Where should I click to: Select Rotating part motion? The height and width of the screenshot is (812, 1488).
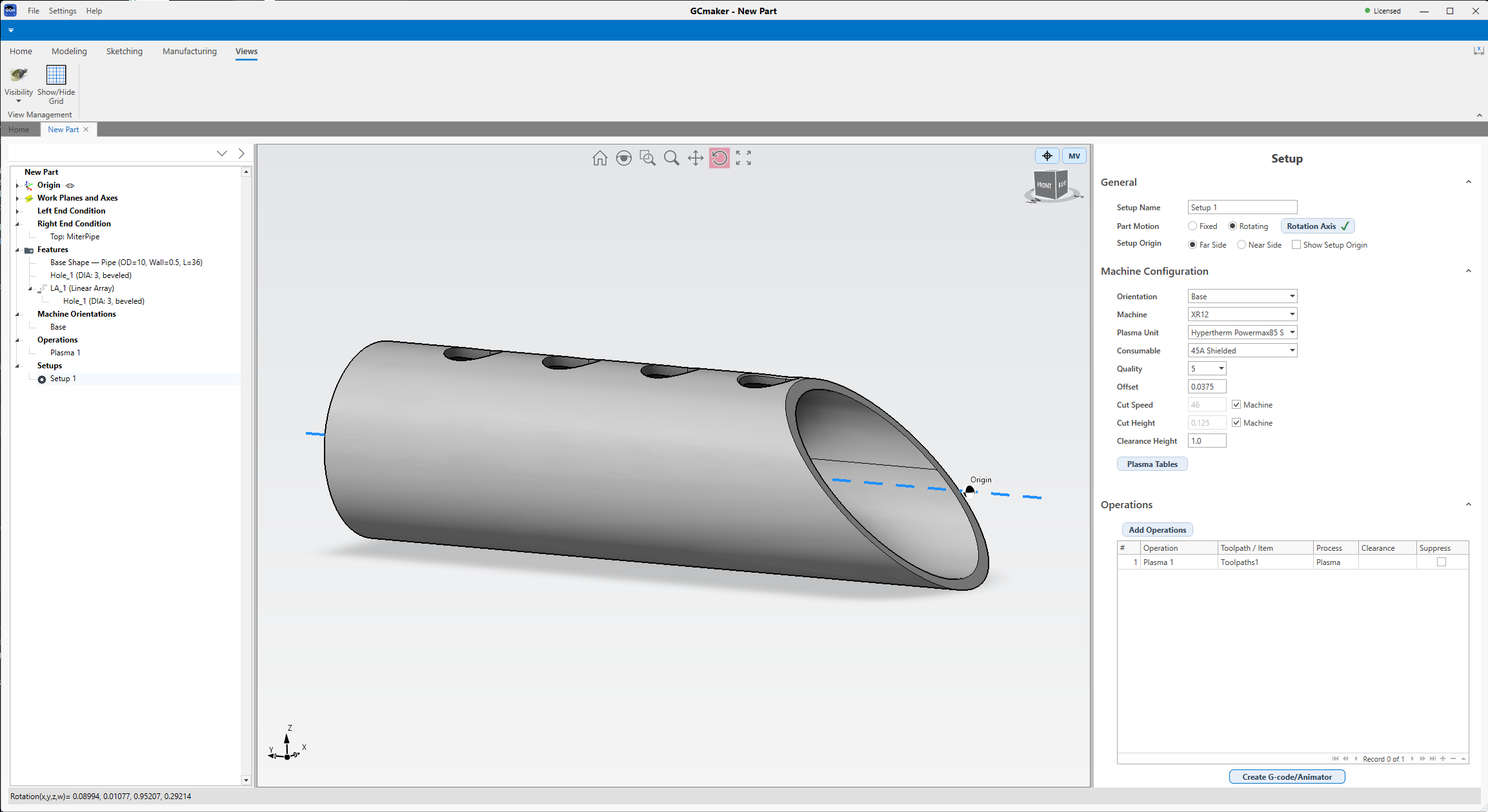click(x=1232, y=226)
